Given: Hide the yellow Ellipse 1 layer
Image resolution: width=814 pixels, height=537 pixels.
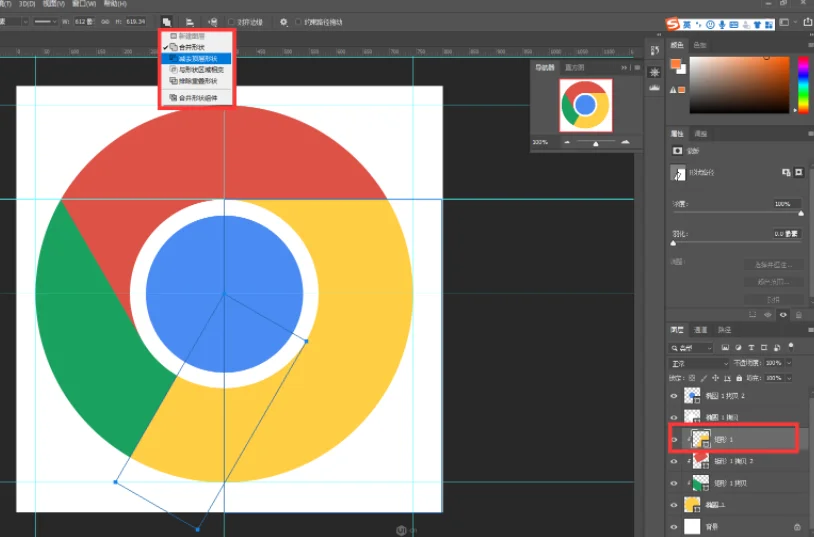Looking at the screenshot, I should pyautogui.click(x=674, y=505).
